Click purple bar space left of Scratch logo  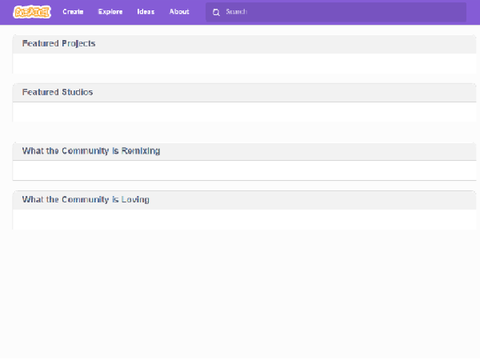pyautogui.click(x=6, y=12)
